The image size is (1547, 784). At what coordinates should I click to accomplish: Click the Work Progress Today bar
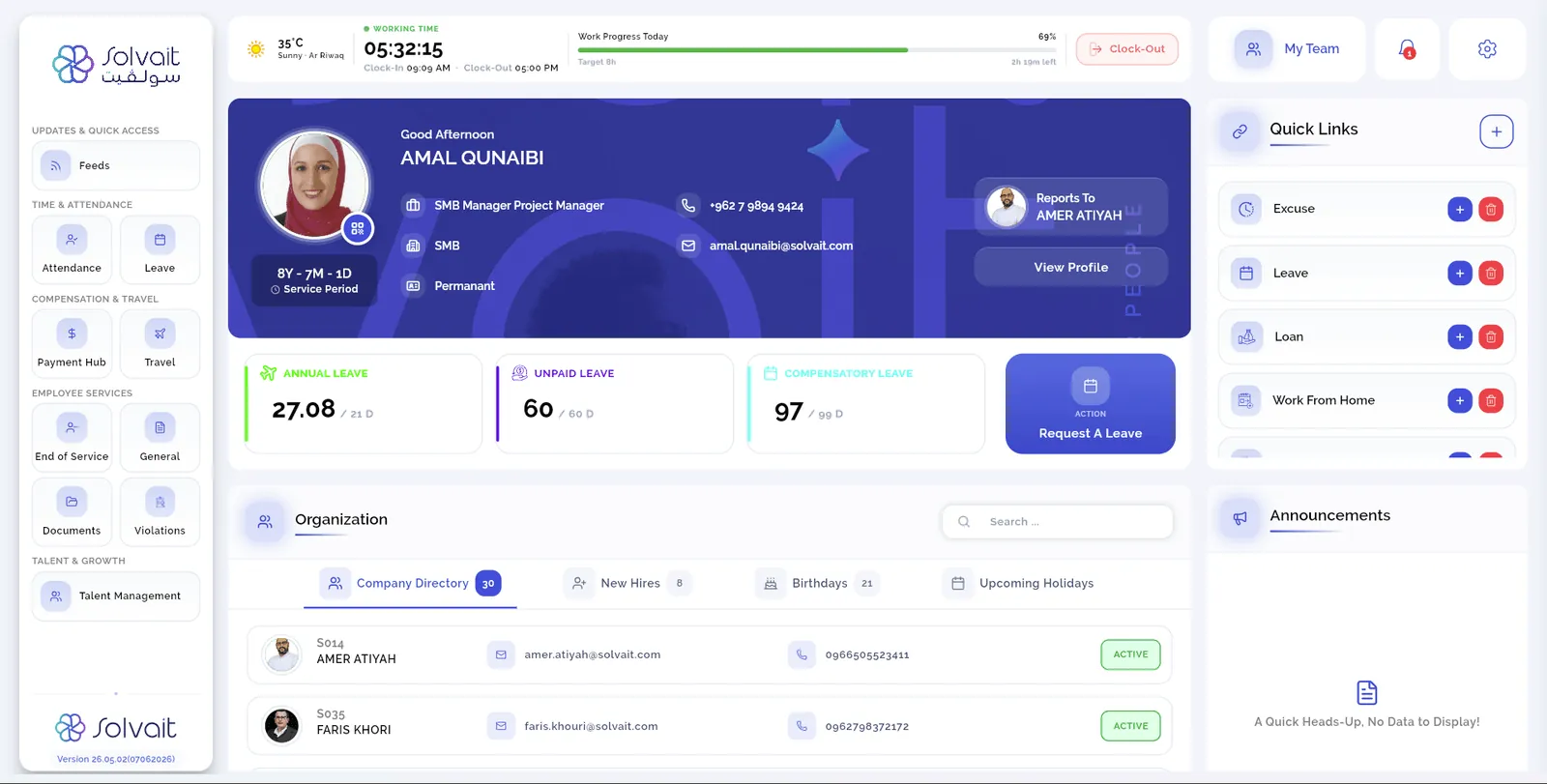point(817,49)
